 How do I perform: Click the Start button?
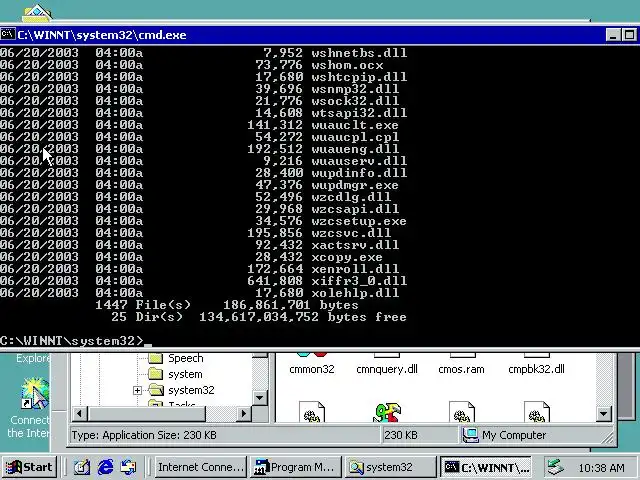[x=29, y=467]
